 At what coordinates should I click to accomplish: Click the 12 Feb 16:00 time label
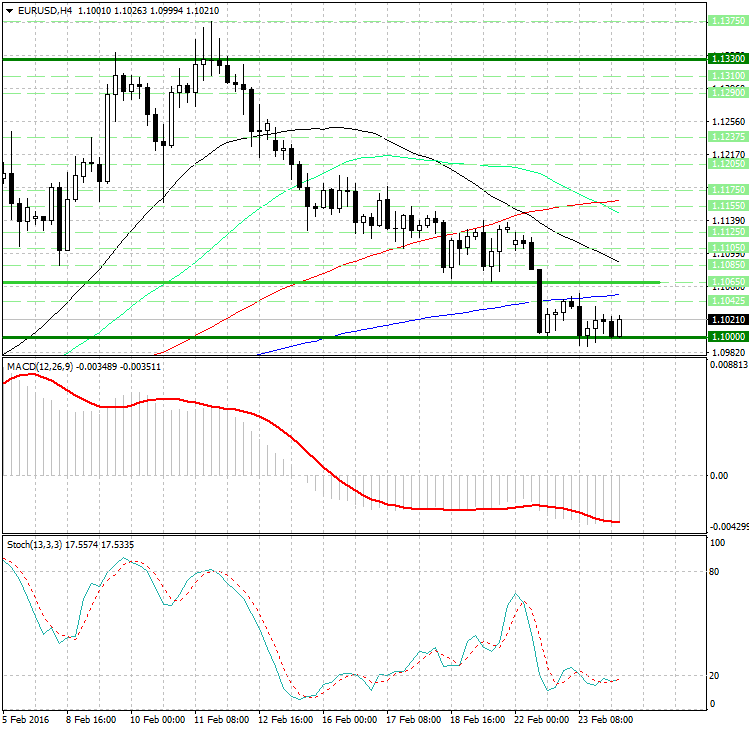tap(286, 720)
